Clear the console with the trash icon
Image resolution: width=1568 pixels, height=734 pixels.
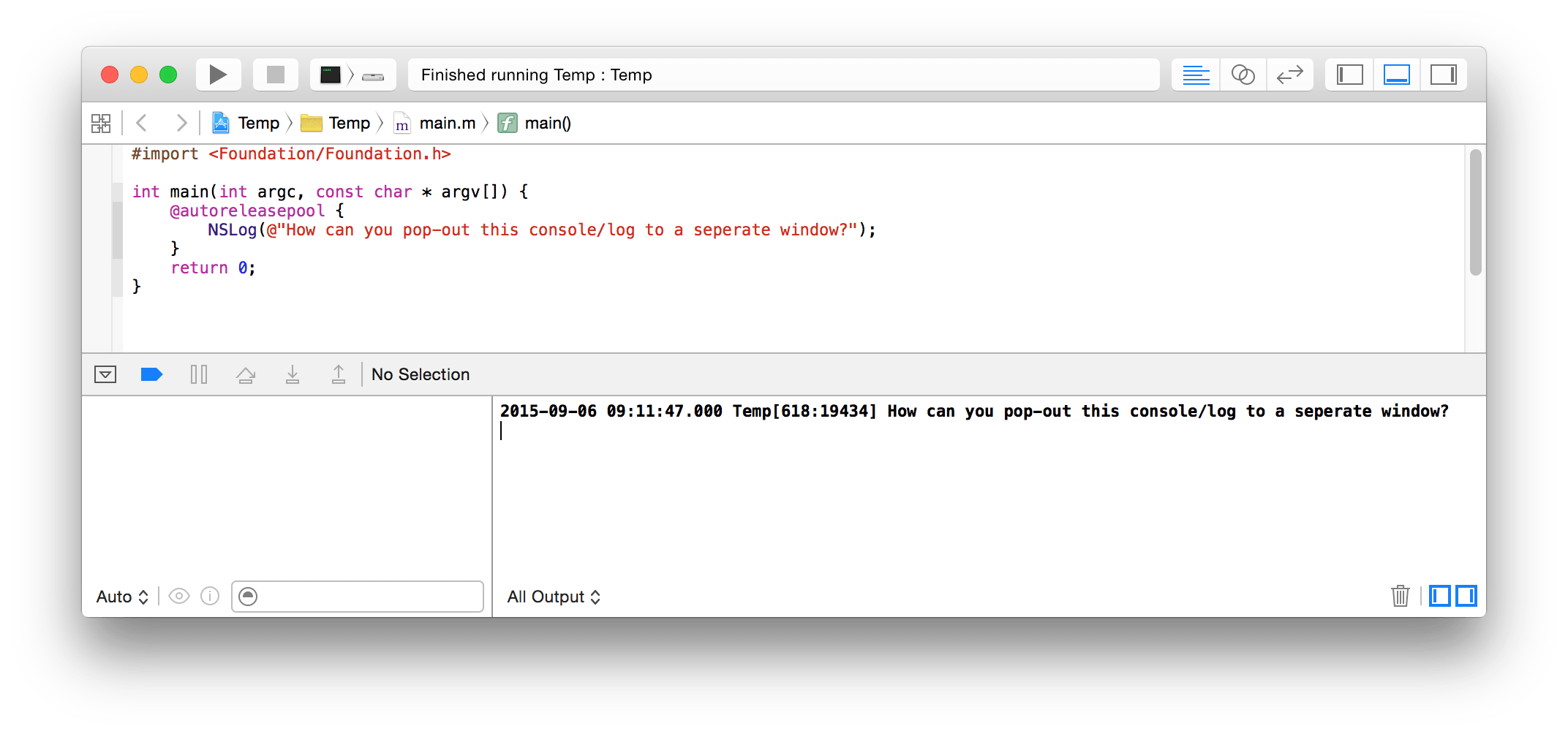pos(1400,596)
